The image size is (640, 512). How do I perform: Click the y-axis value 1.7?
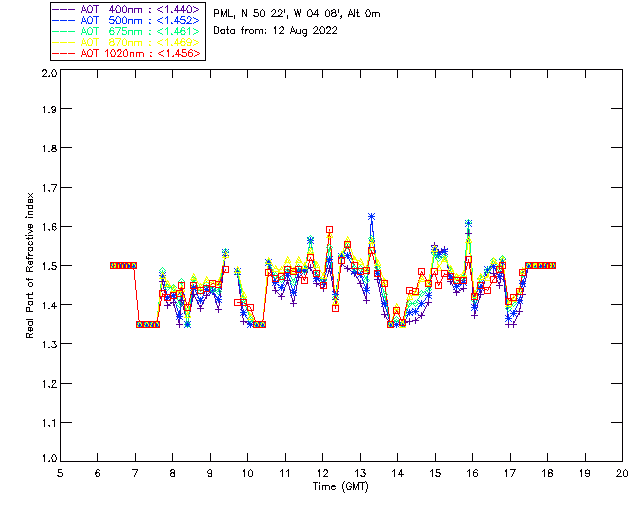click(49, 188)
